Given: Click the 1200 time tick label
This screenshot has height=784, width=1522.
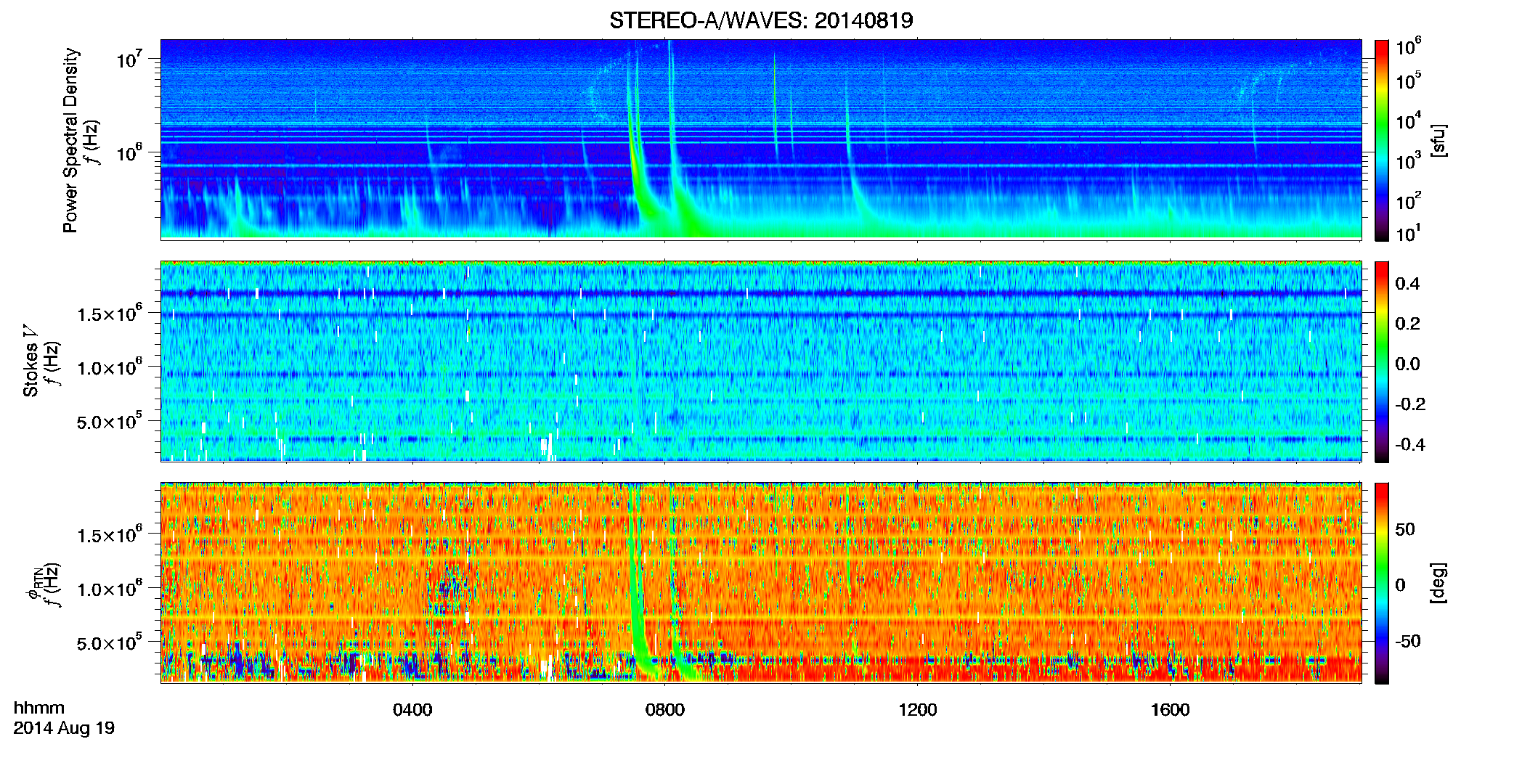Looking at the screenshot, I should coord(918,710).
